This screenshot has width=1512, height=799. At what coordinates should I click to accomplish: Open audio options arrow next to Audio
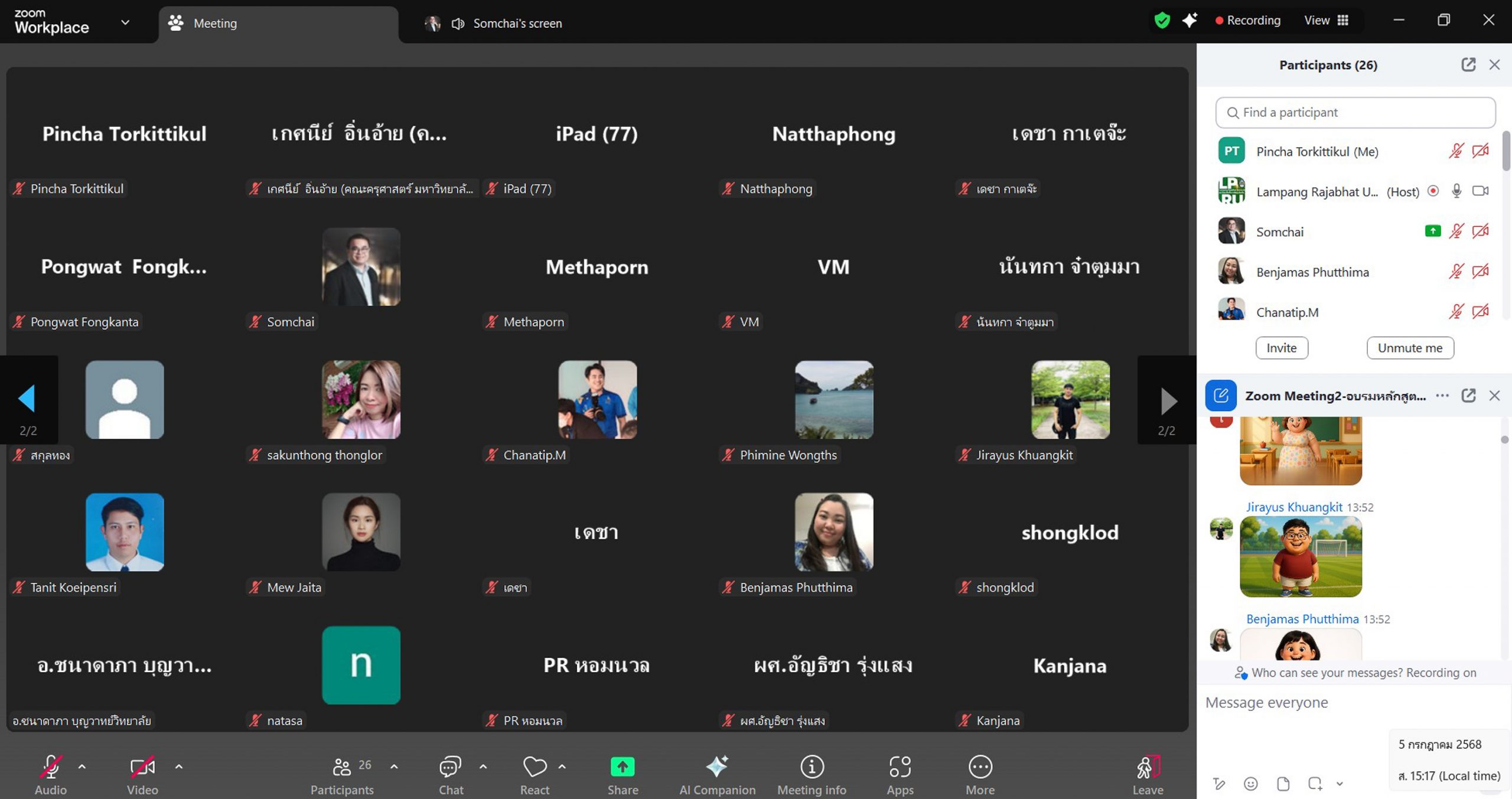(82, 767)
